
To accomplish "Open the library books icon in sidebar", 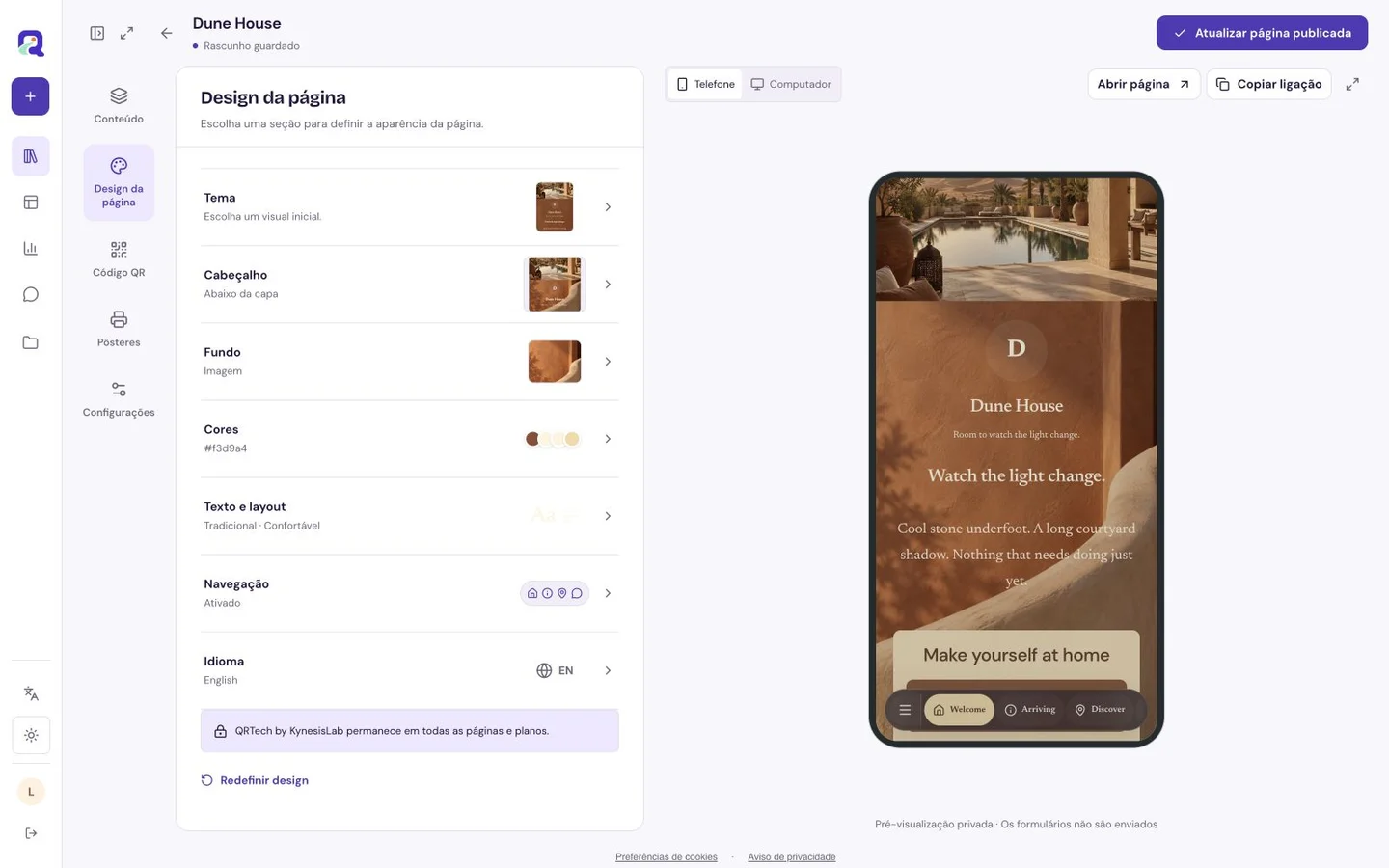I will tap(31, 156).
